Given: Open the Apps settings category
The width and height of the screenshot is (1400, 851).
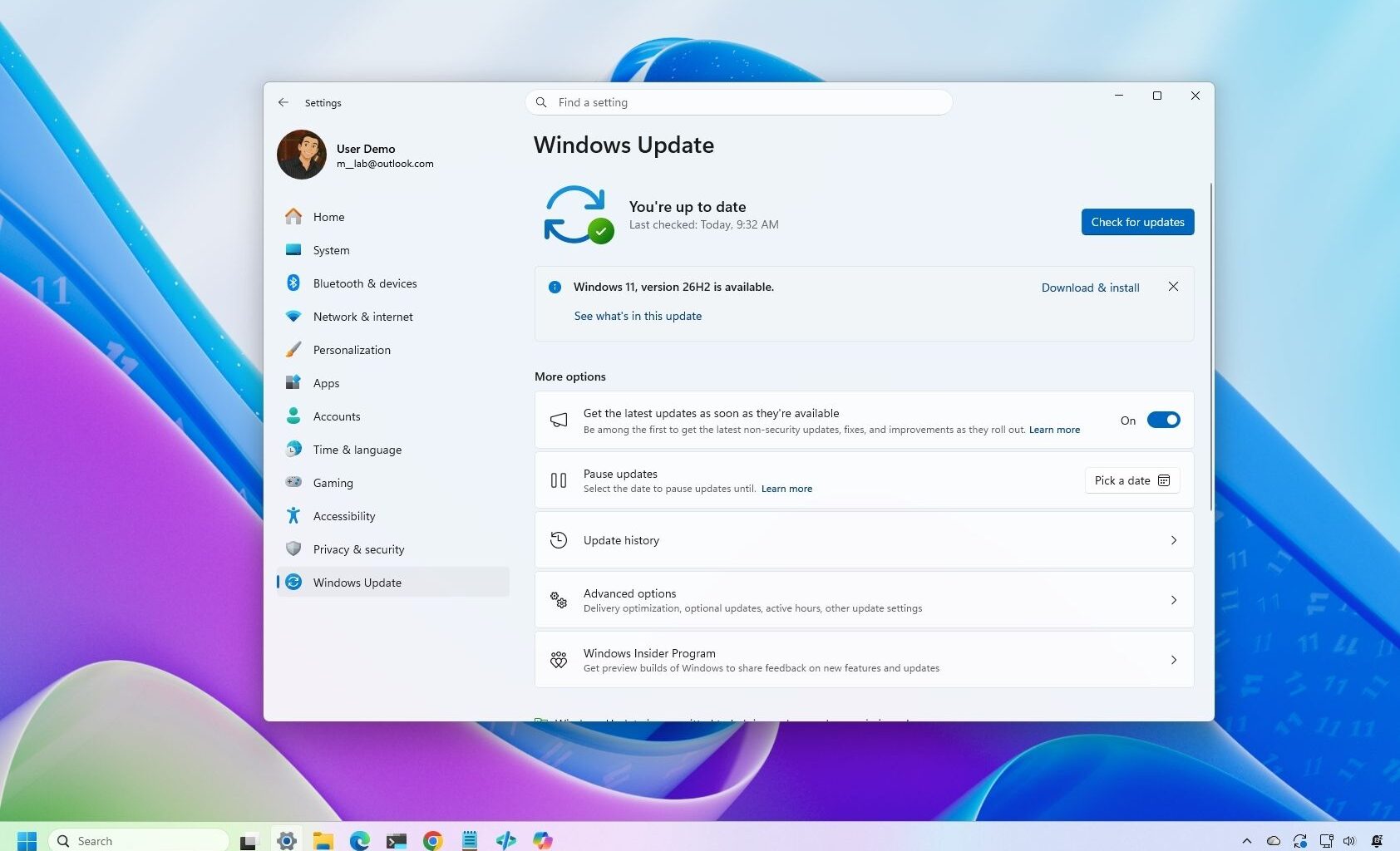Looking at the screenshot, I should click(392, 383).
